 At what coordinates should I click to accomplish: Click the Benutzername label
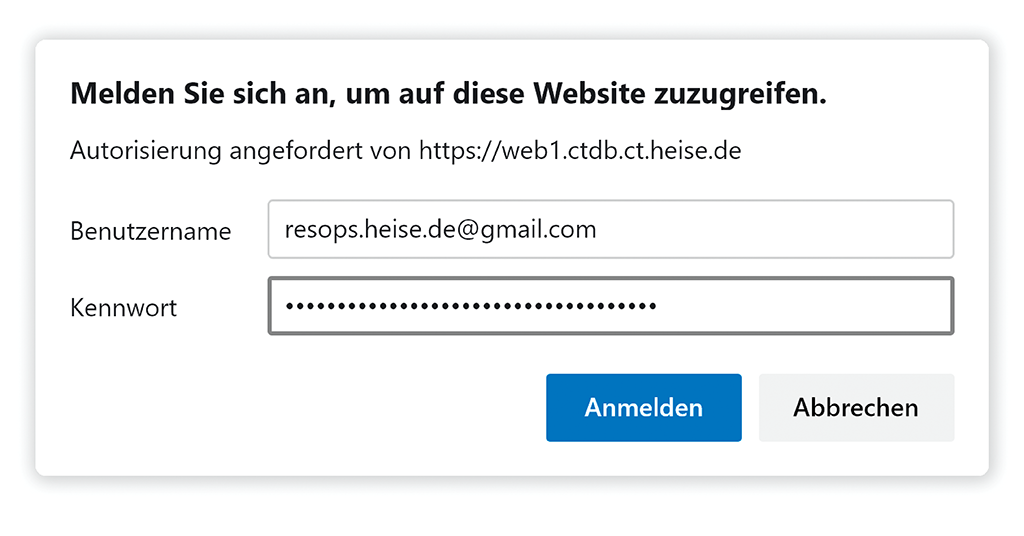[150, 232]
